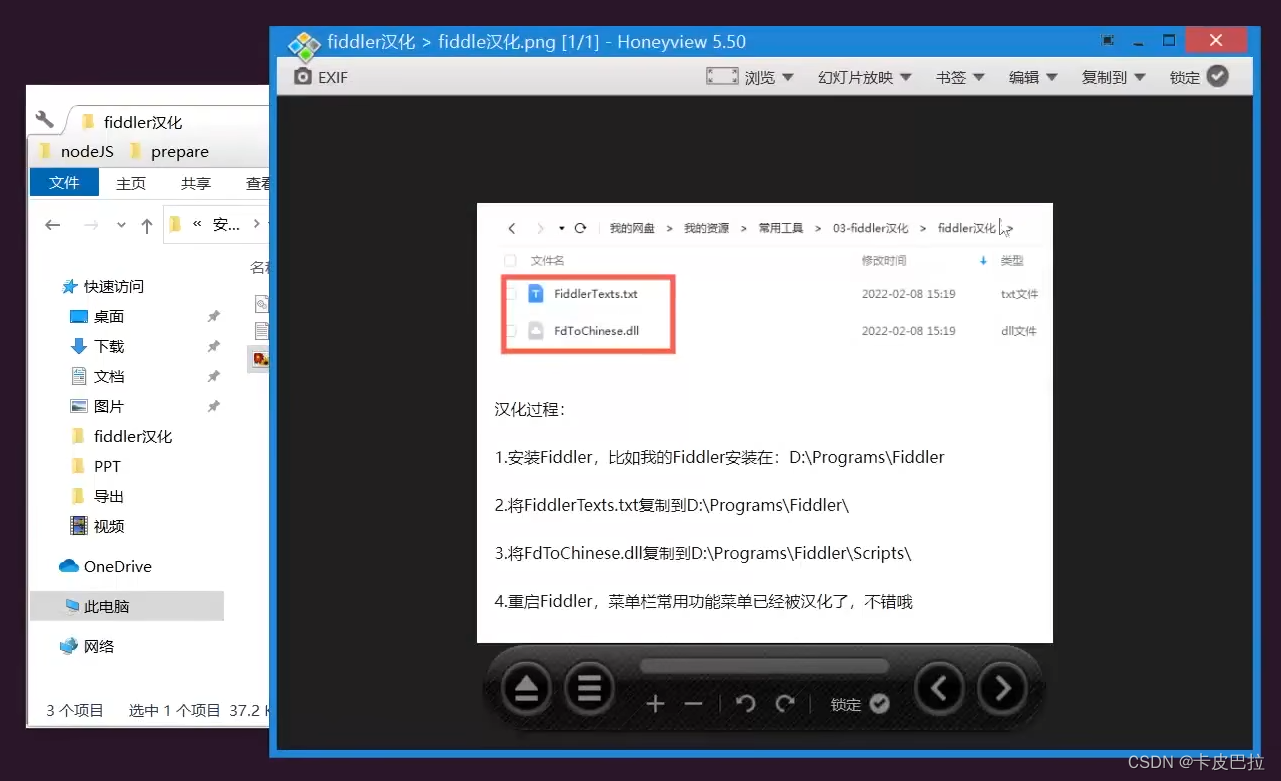Select 快速访问 in navigation pane
Viewport: 1281px width, 781px height.
(103, 286)
